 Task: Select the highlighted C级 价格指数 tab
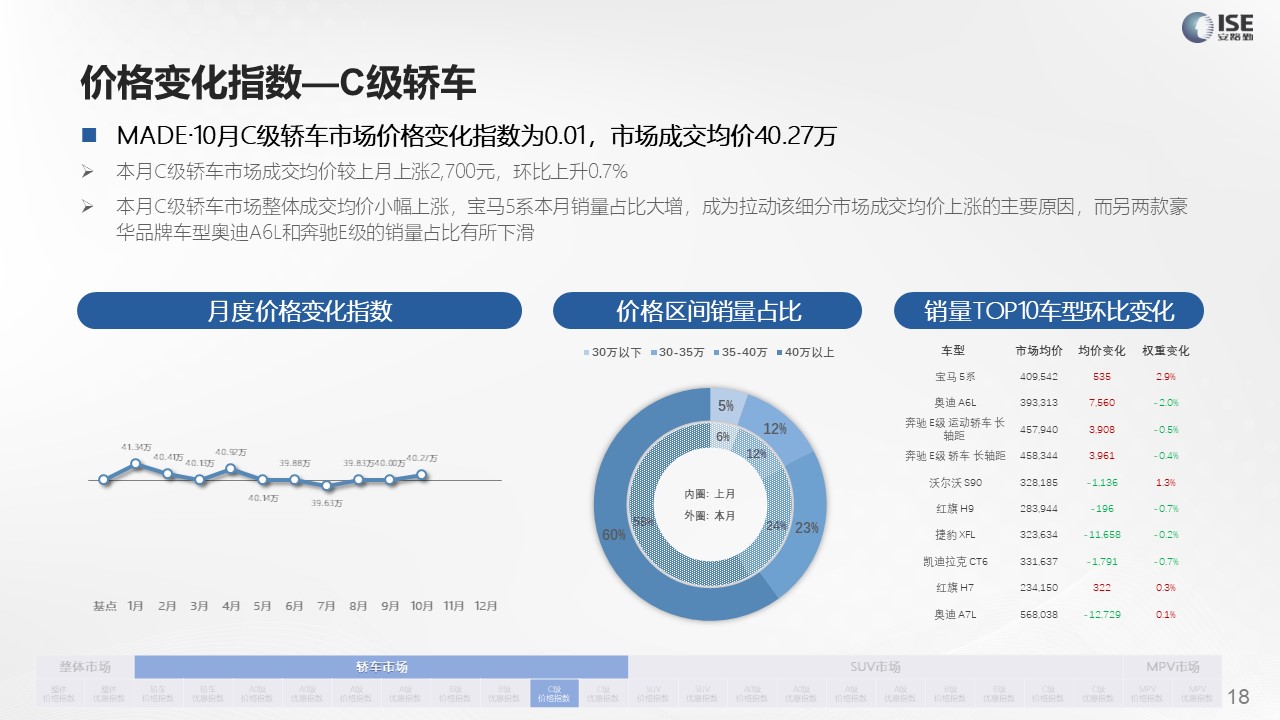[554, 693]
